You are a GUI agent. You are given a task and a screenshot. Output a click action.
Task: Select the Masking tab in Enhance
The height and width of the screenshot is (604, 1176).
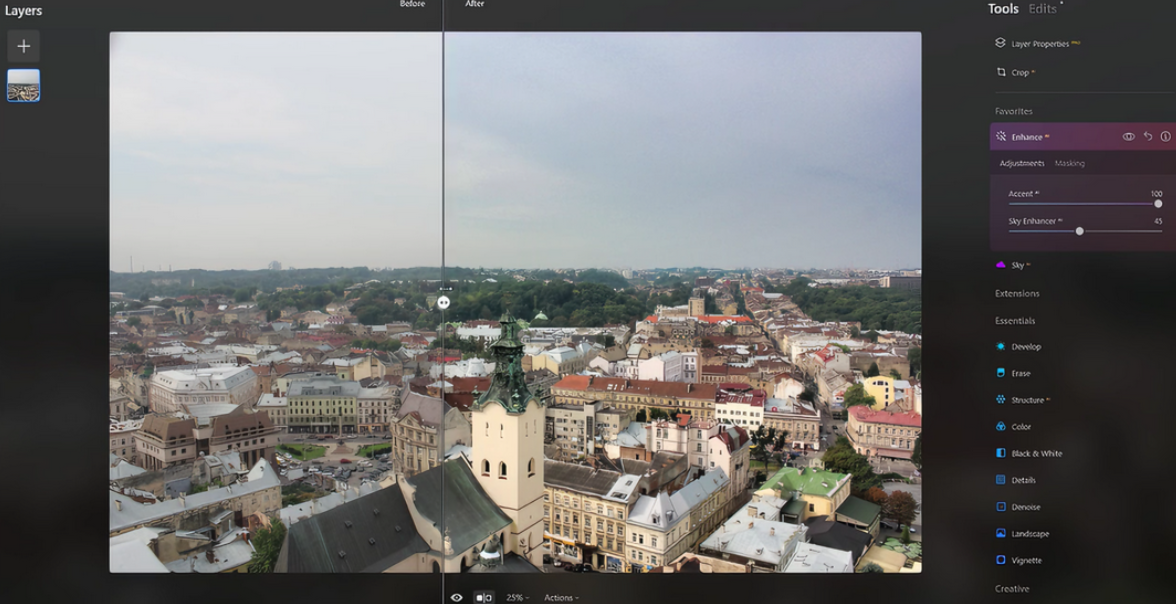pyautogui.click(x=1070, y=164)
